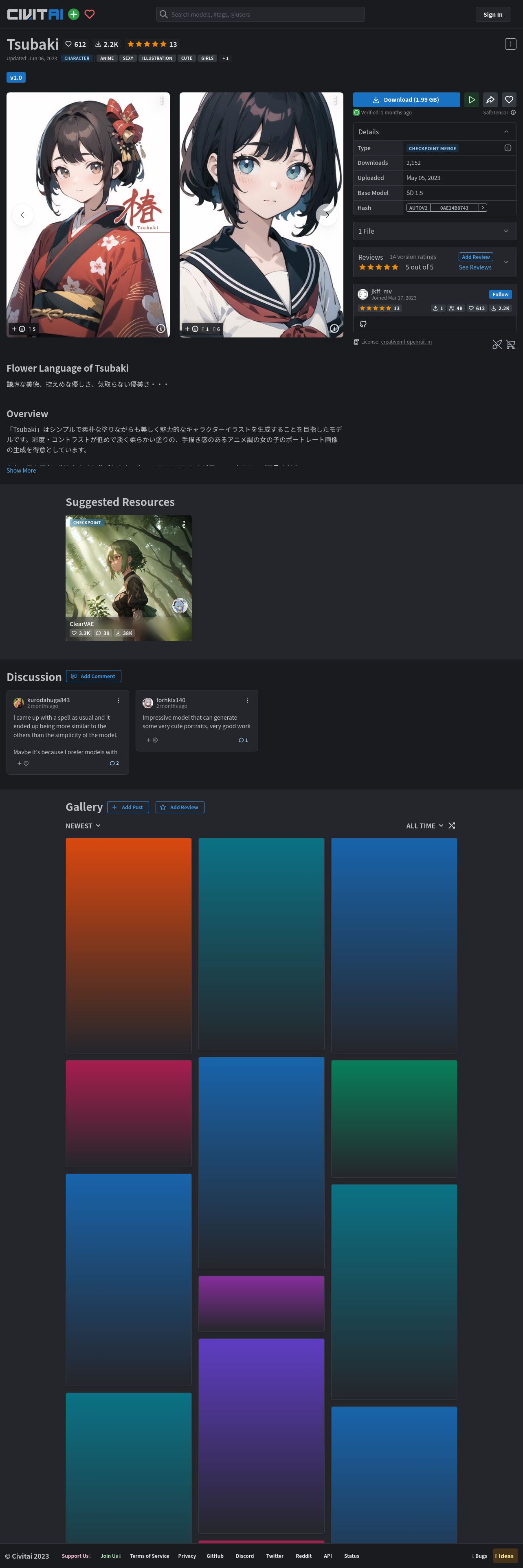
Task: Click the 612 likes heart badge
Action: coord(75,44)
